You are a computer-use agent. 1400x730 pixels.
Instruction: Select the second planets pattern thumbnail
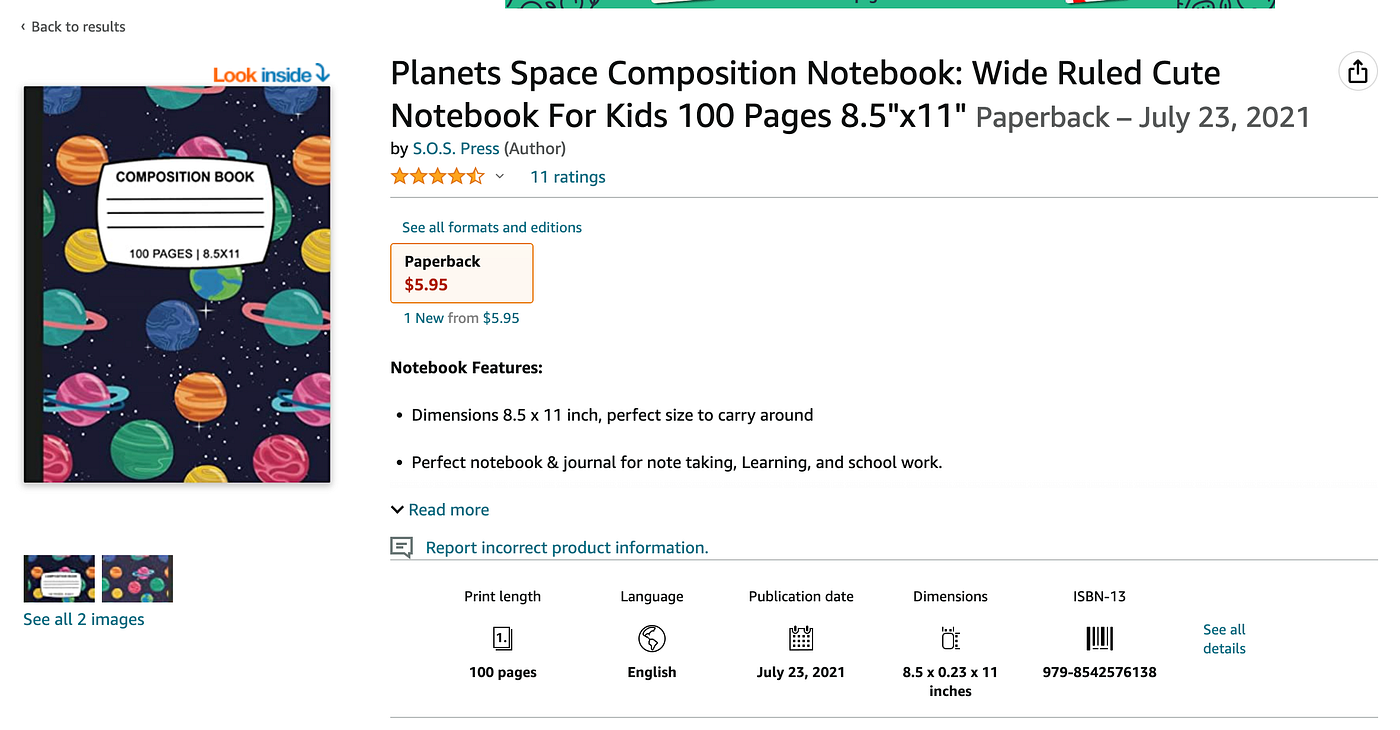click(x=137, y=578)
